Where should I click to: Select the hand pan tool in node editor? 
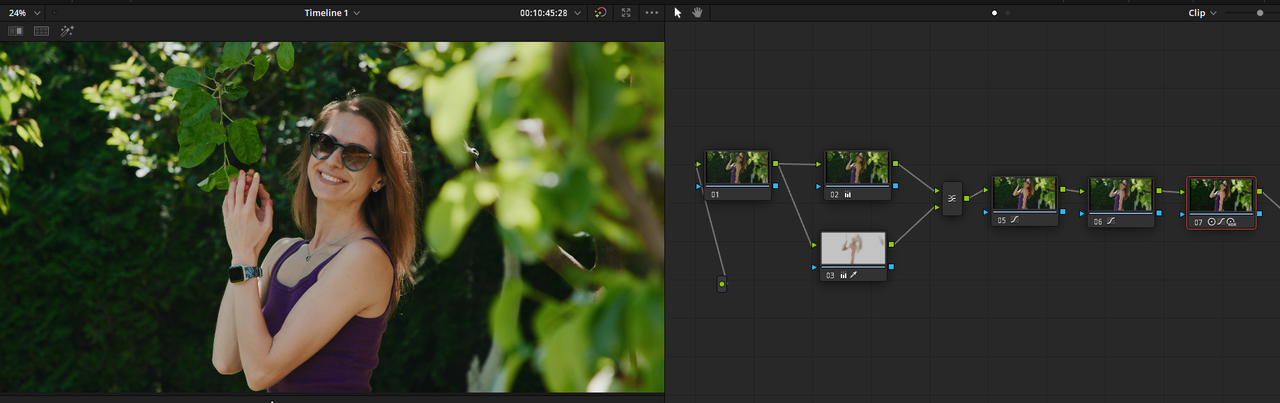click(x=699, y=13)
